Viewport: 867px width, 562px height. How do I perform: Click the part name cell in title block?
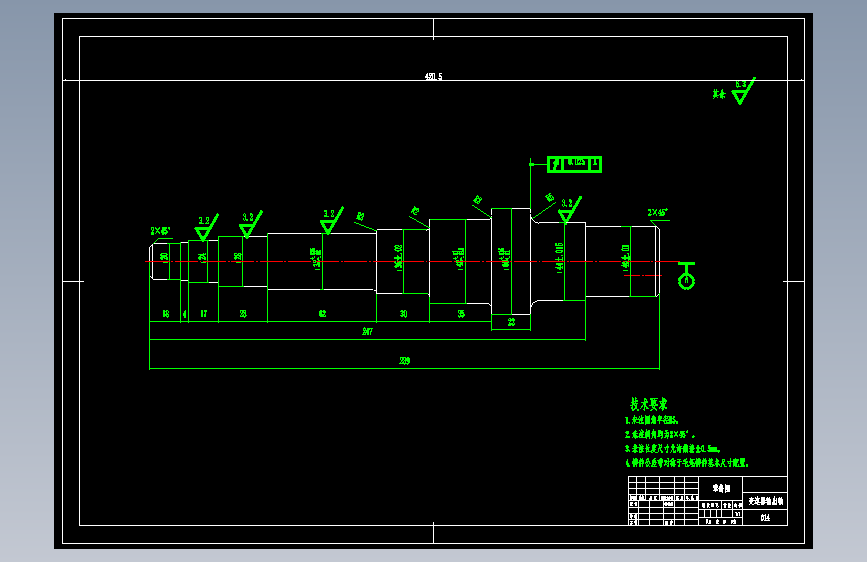765,501
